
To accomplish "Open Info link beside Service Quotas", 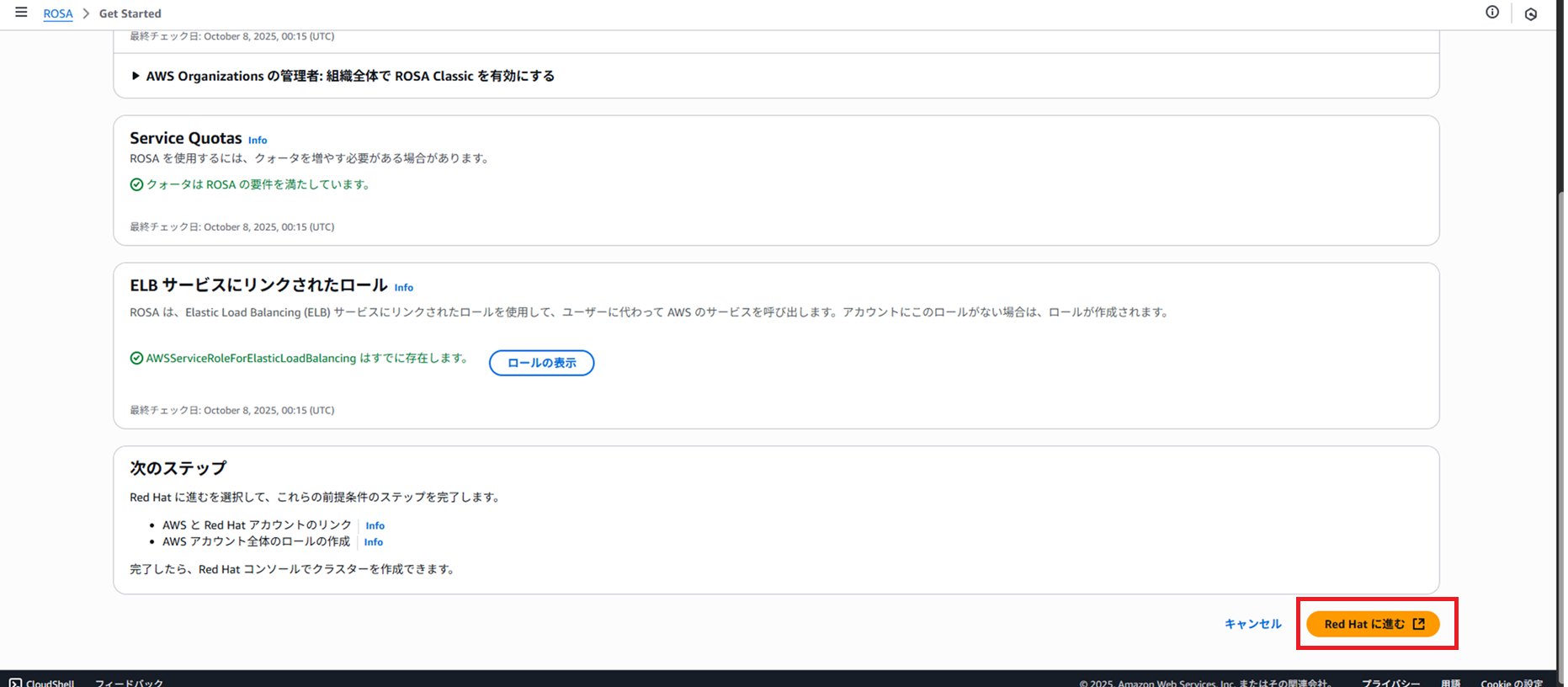I will pos(258,141).
